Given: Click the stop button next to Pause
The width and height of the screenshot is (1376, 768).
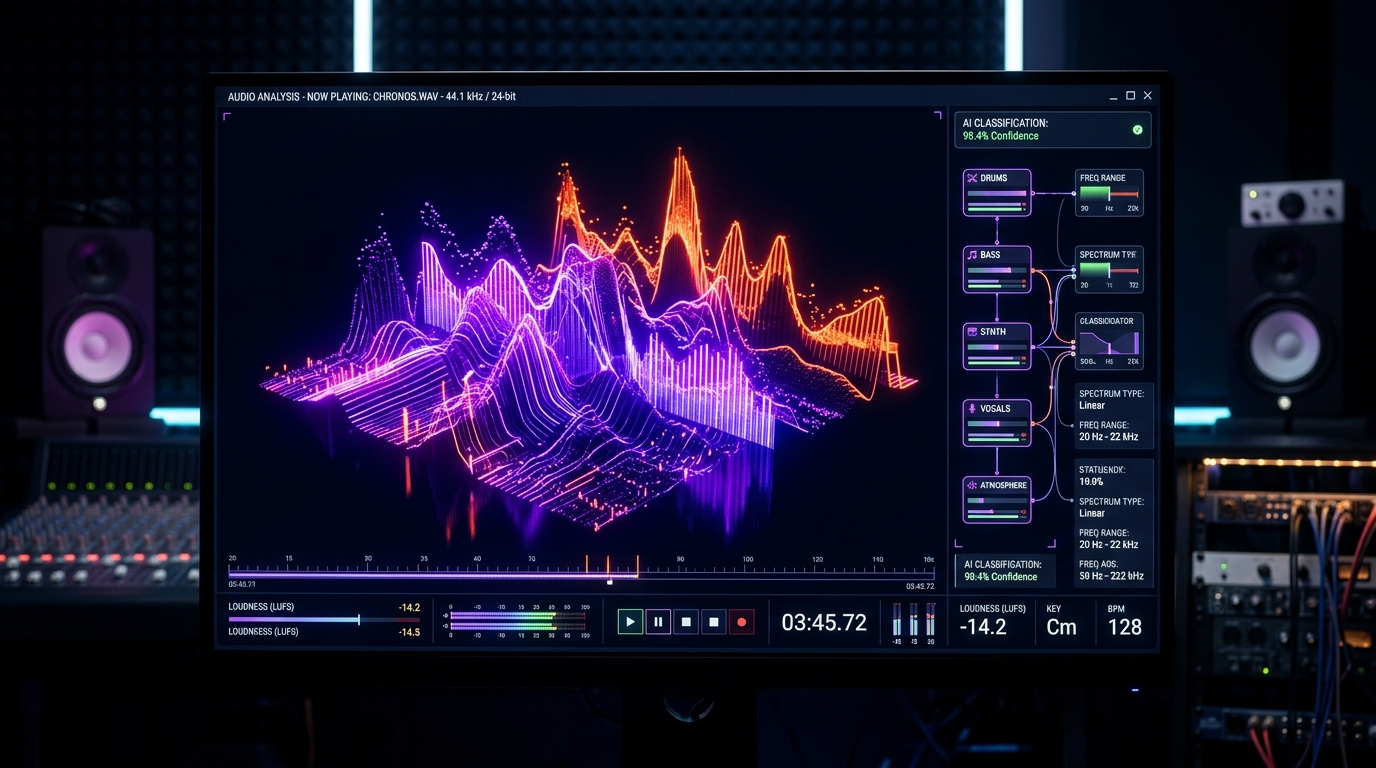Looking at the screenshot, I should [686, 622].
